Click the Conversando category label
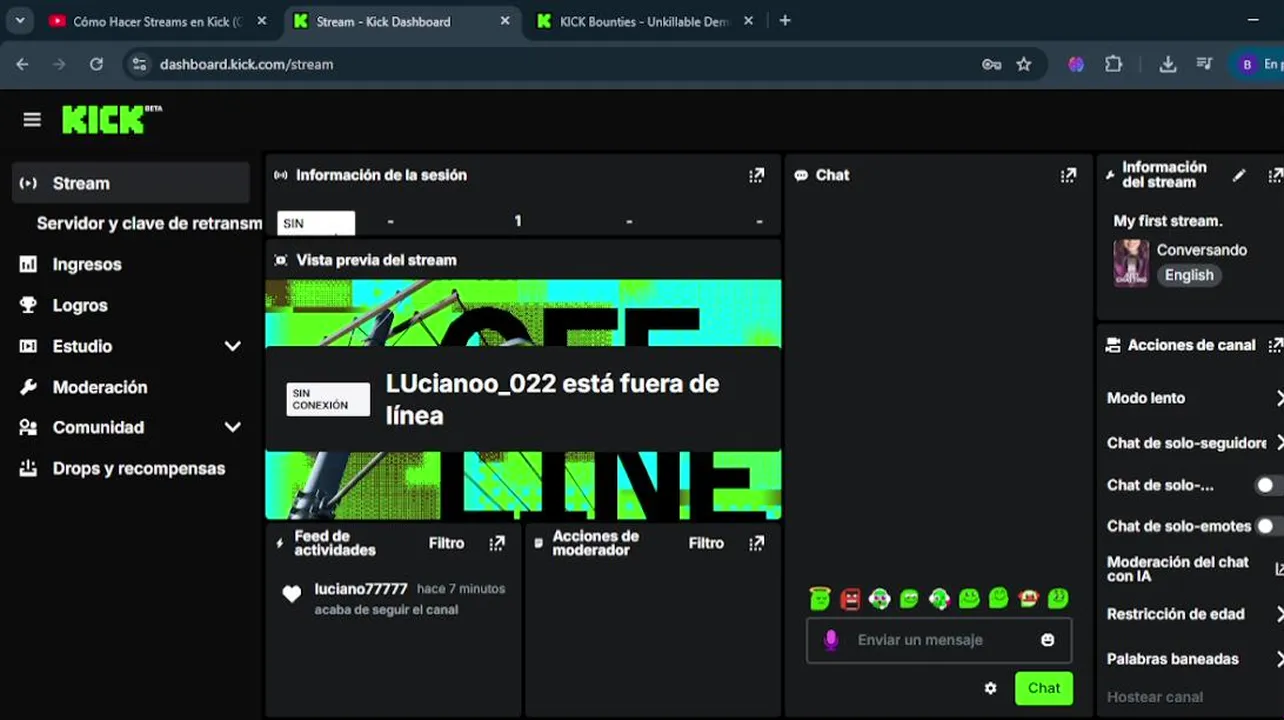1284x720 pixels. click(1202, 250)
